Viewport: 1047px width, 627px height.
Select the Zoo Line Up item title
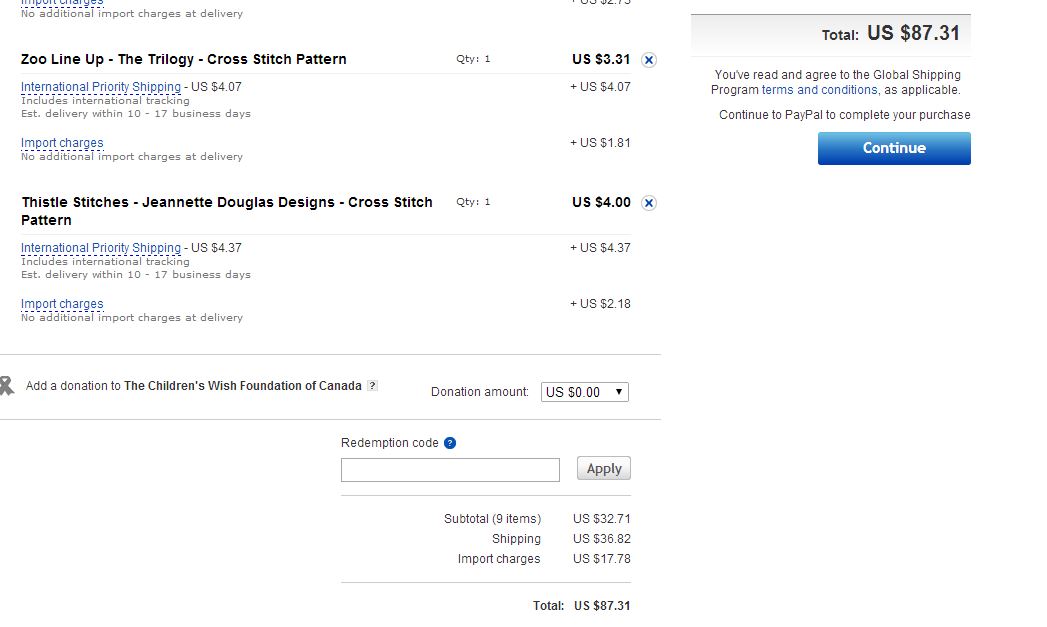tap(184, 59)
